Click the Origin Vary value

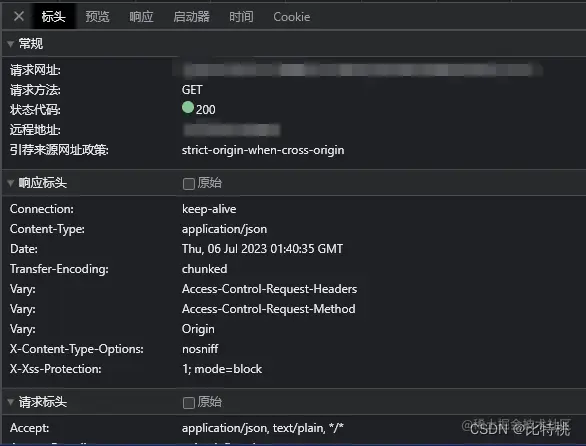click(x=198, y=329)
